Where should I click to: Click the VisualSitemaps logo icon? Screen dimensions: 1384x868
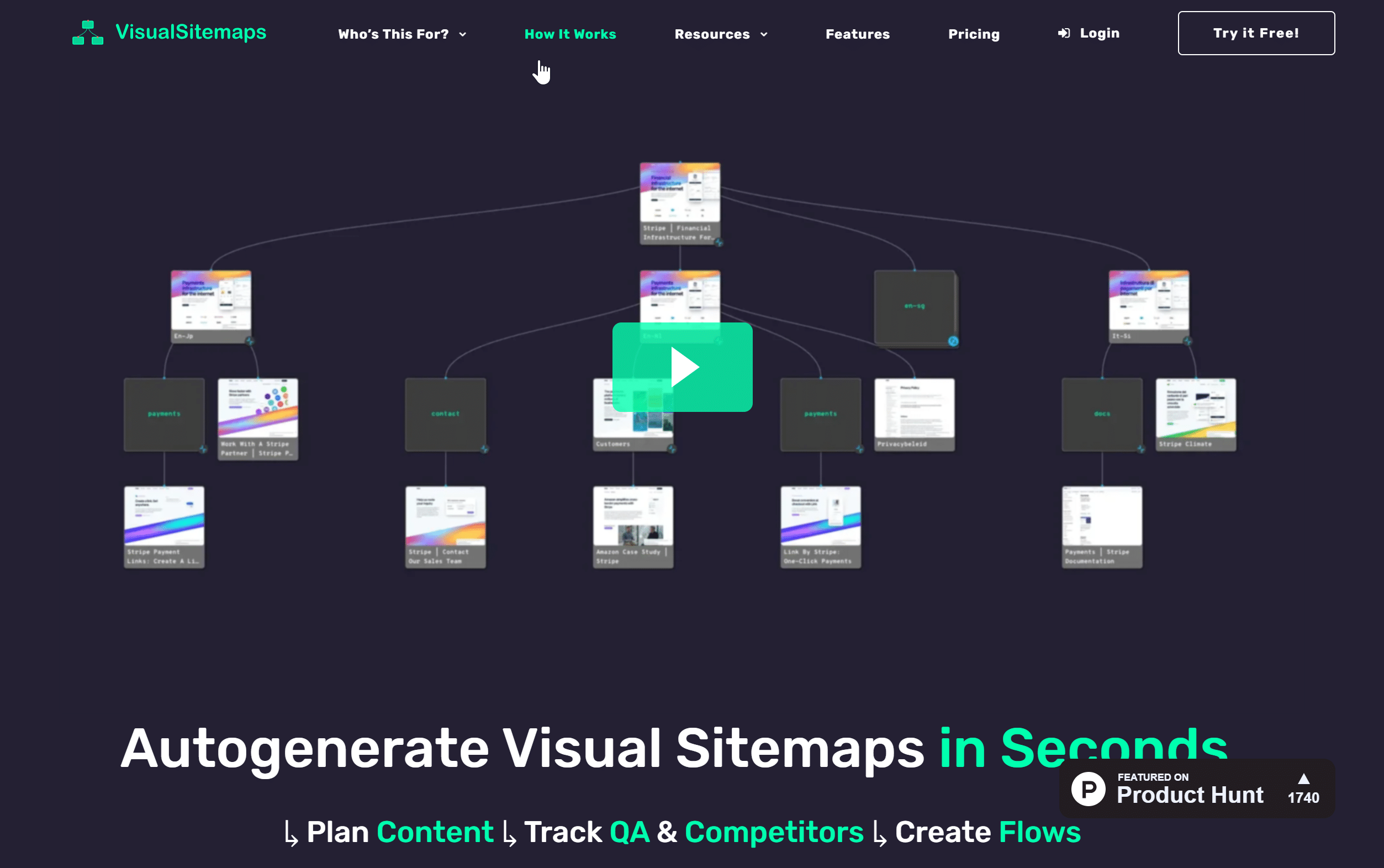[x=87, y=33]
